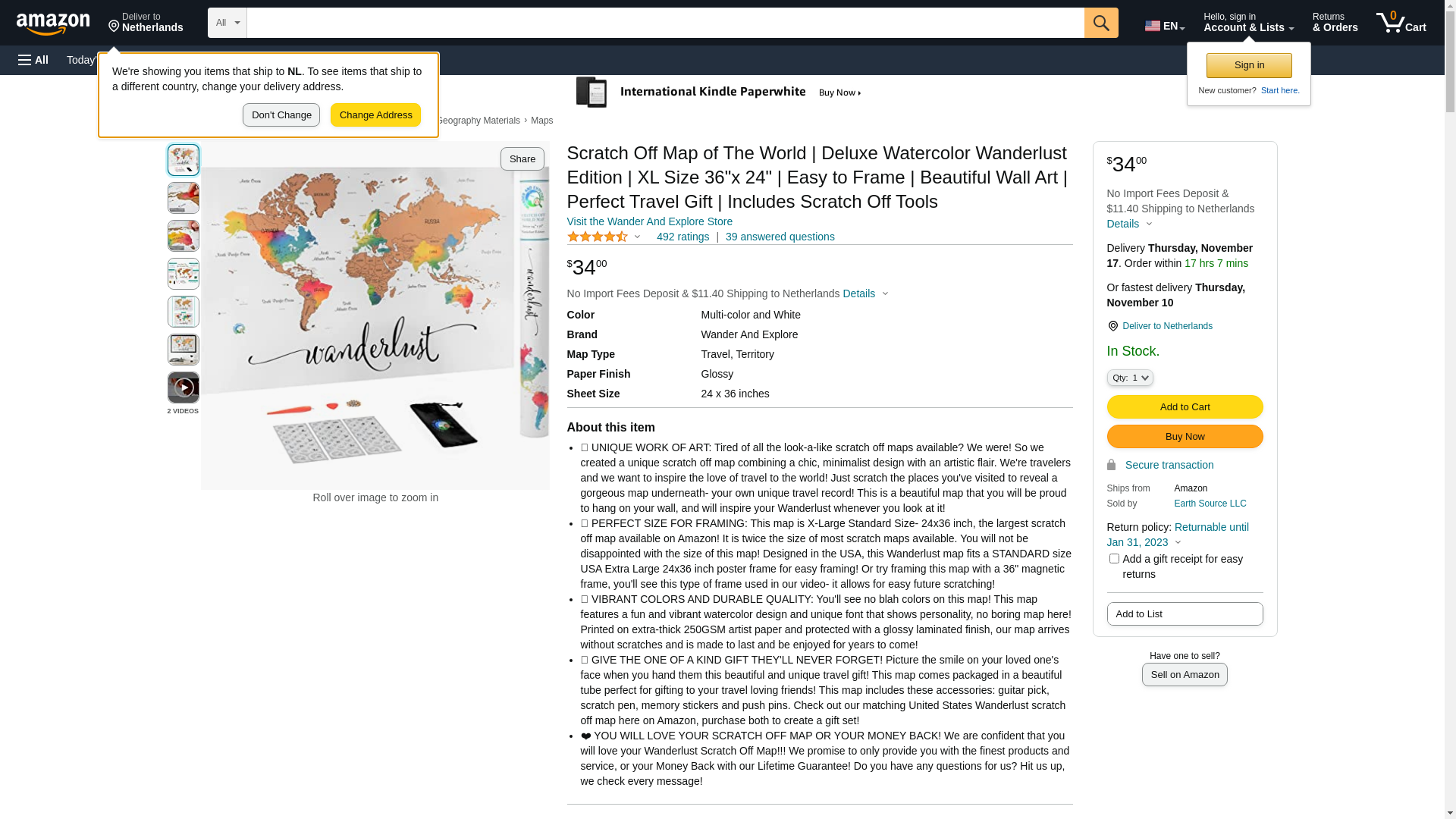1456x819 pixels.
Task: Visit the Wander And Explore Store
Action: pyautogui.click(x=650, y=221)
